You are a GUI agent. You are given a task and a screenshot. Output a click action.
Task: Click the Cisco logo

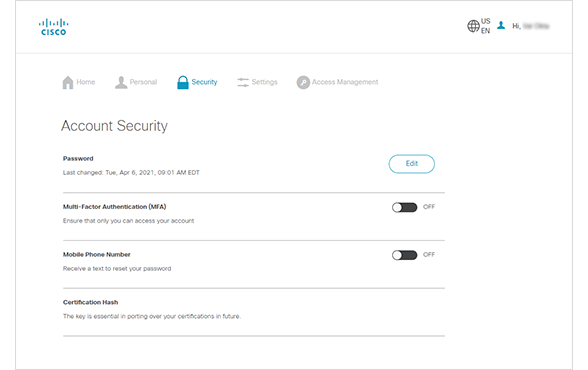coord(54,27)
